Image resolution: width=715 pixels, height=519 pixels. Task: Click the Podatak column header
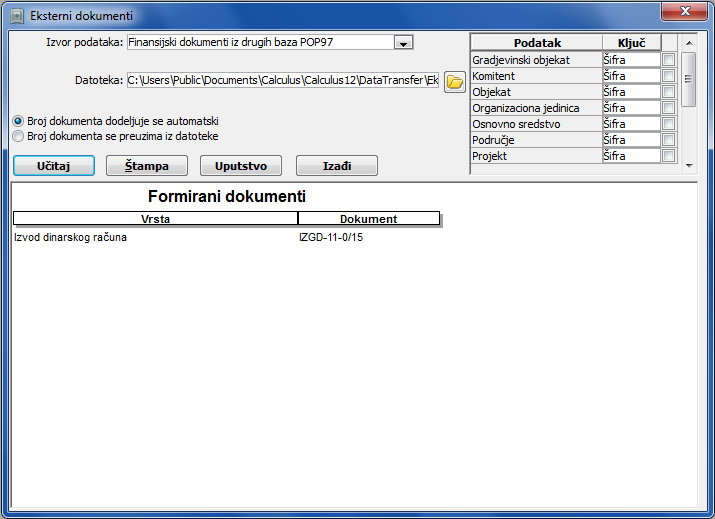537,43
